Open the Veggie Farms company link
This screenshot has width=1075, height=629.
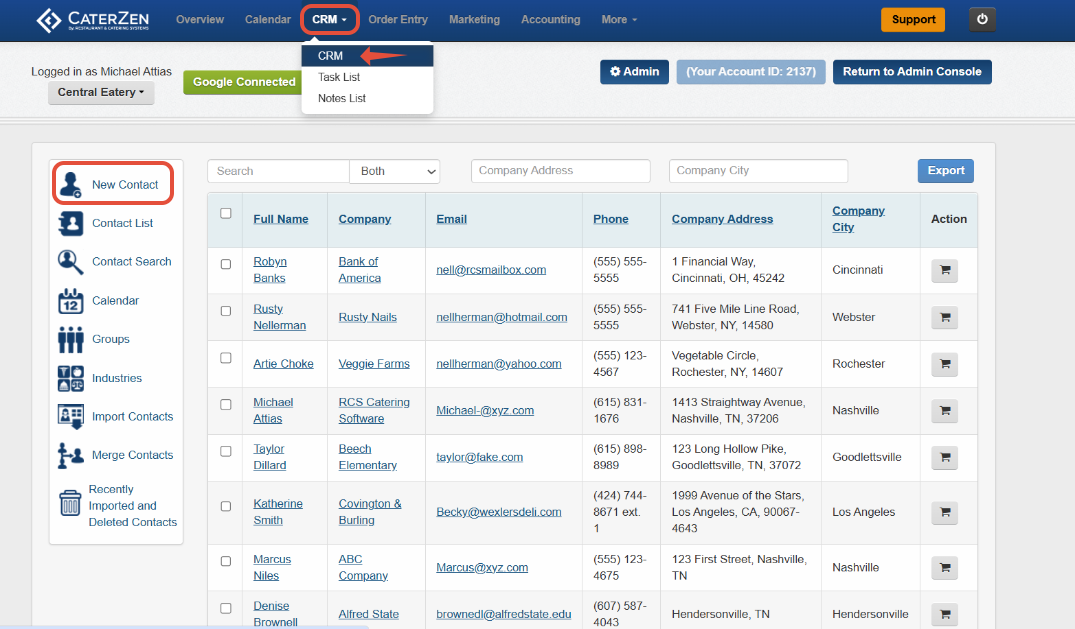[x=374, y=364]
